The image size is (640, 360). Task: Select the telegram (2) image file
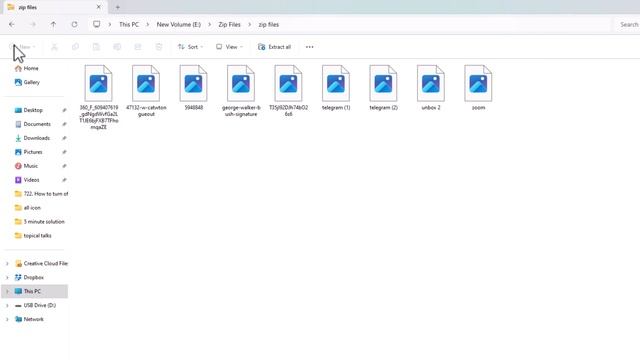(383, 88)
